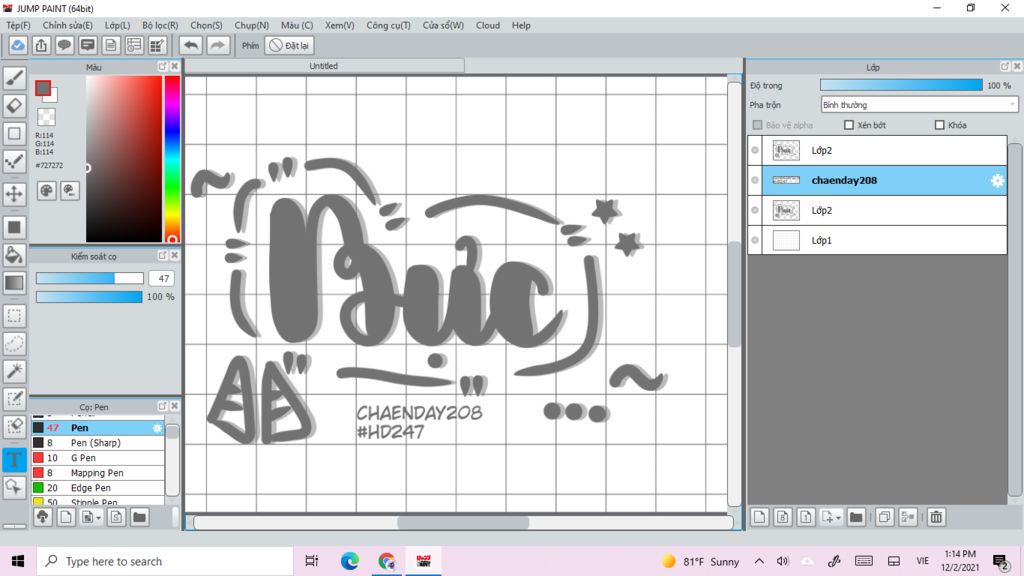Enable the Xén bớt checkbox
Screen dimensions: 1024x576
tap(849, 125)
